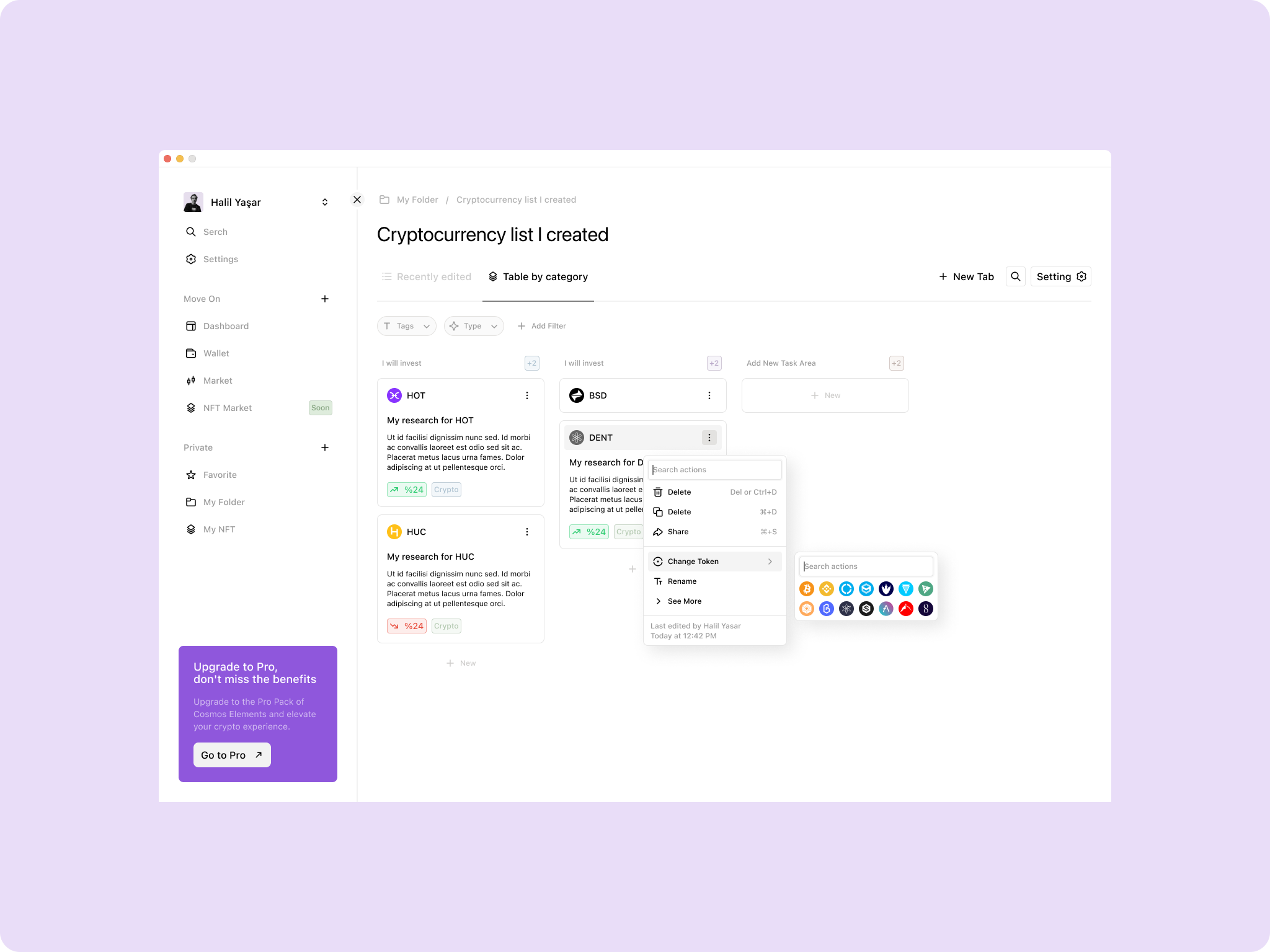
Task: Open Settings via the sidebar gear icon
Action: (192, 259)
